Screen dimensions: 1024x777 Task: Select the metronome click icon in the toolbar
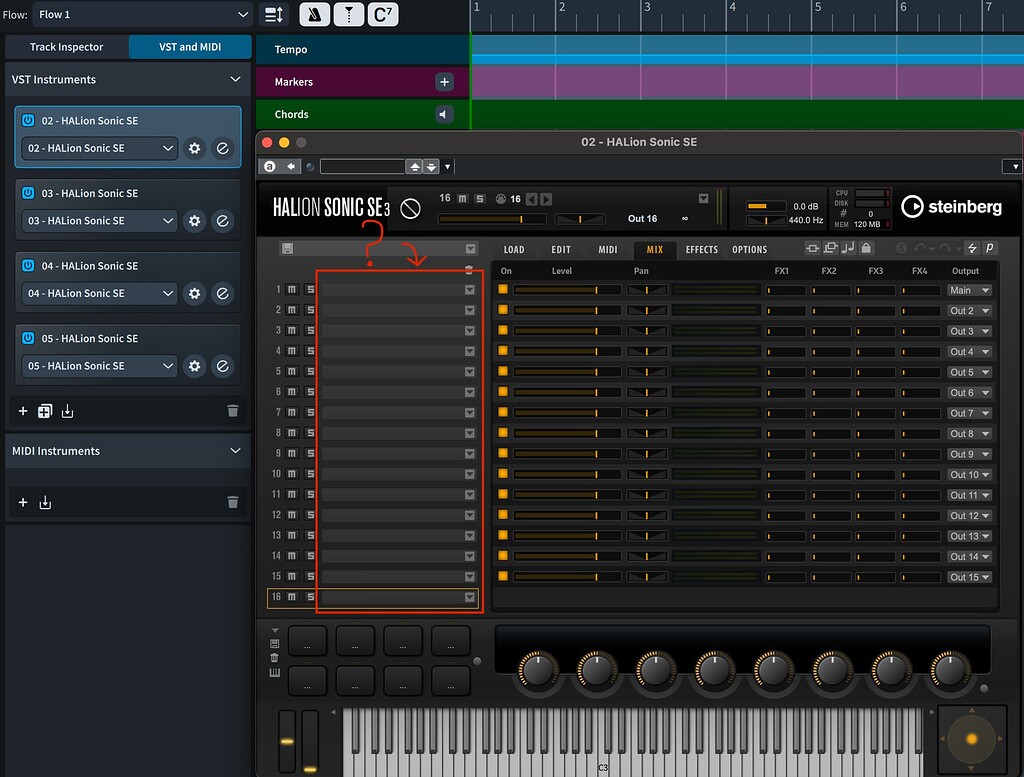click(315, 14)
